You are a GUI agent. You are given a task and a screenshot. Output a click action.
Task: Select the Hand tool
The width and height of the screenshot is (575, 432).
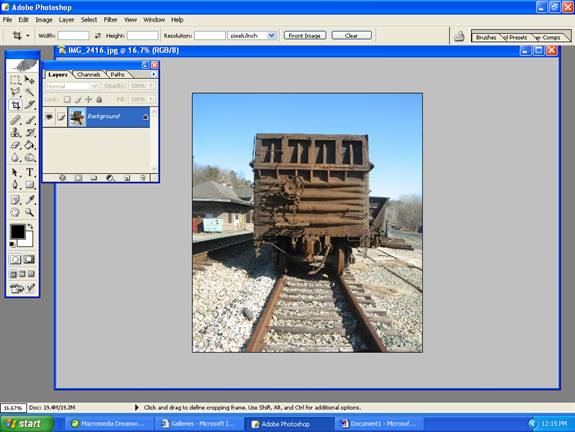[x=15, y=212]
